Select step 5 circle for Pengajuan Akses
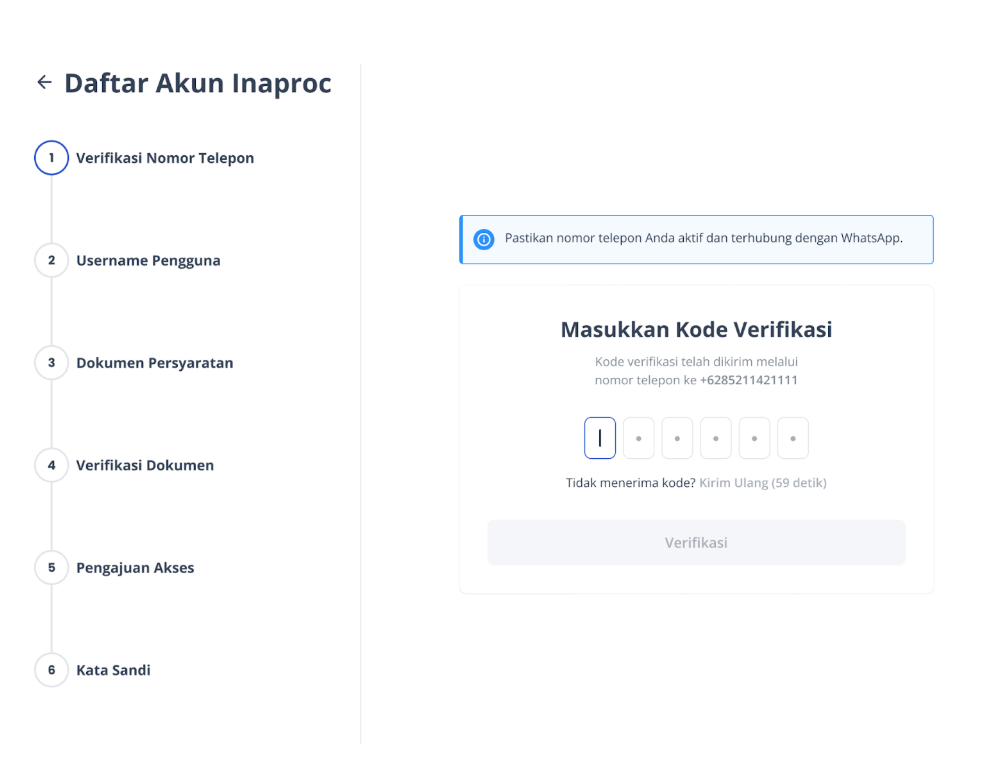Screen dimensions: 1008x782 51,568
